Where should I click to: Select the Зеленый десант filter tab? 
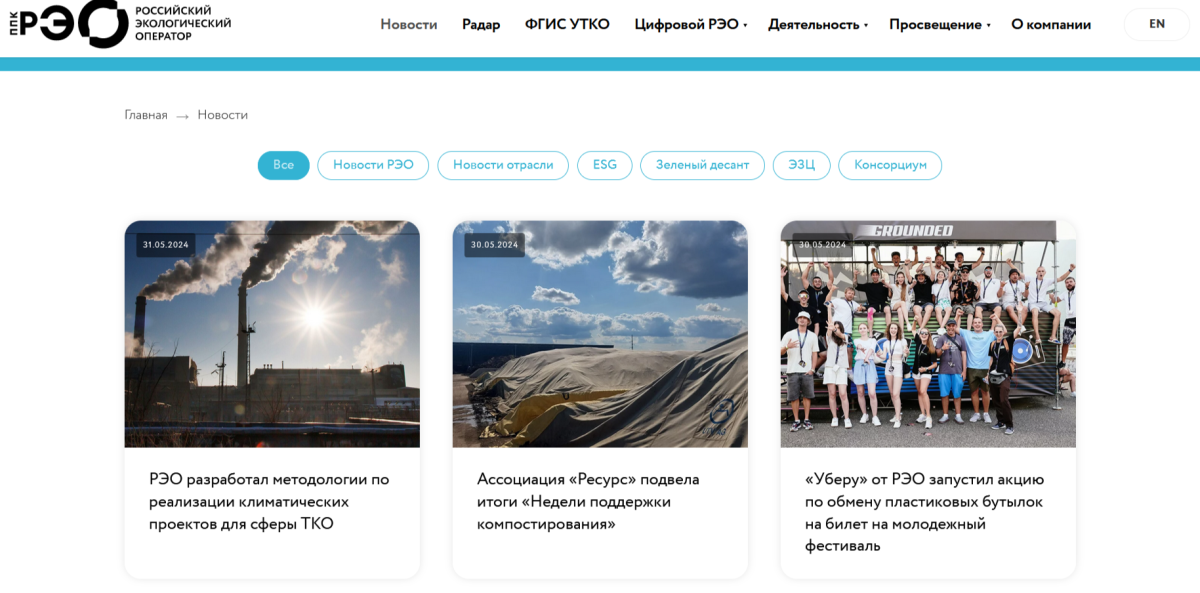pos(702,165)
